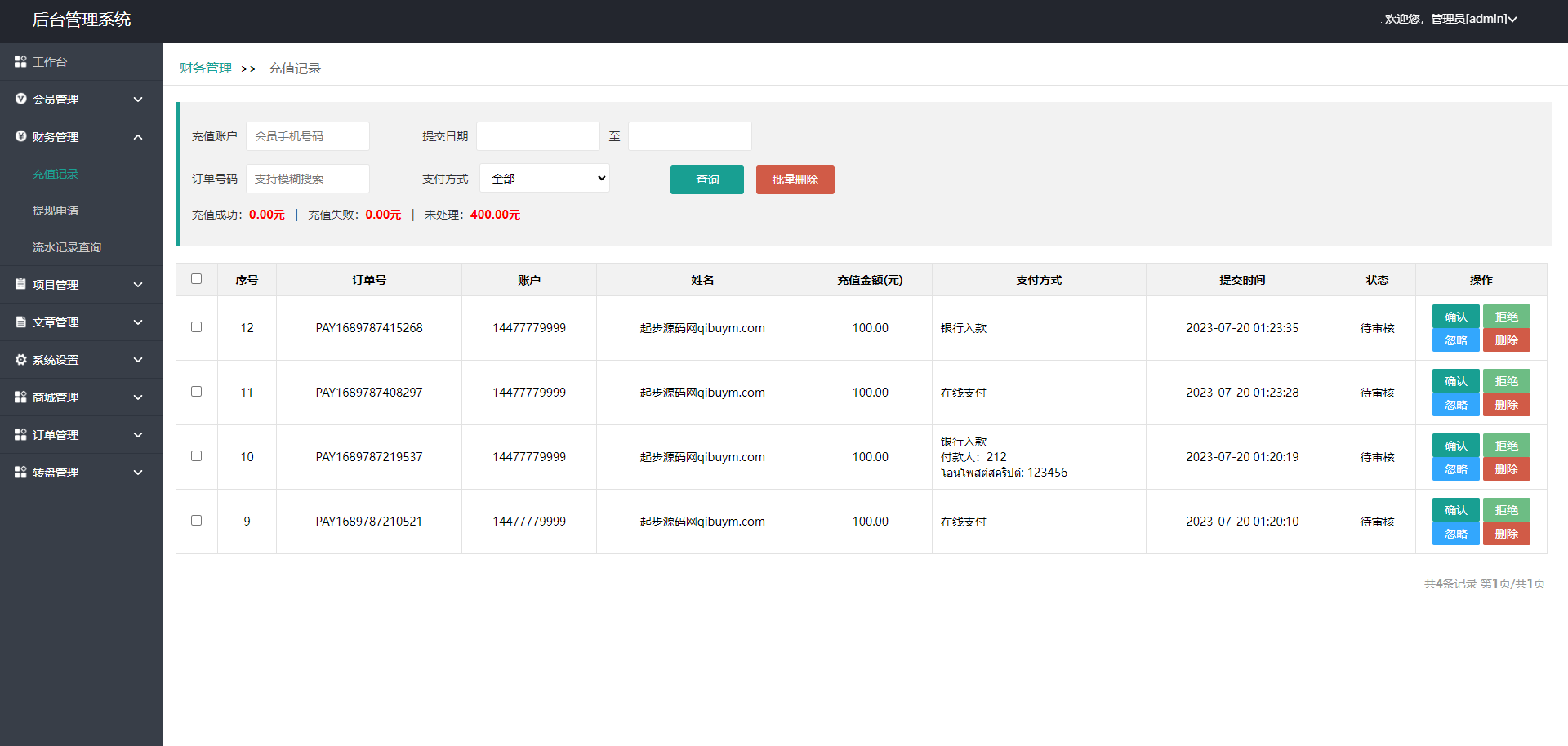Image resolution: width=1568 pixels, height=746 pixels.
Task: Expand the 订单管理 menu chevron
Action: (138, 435)
